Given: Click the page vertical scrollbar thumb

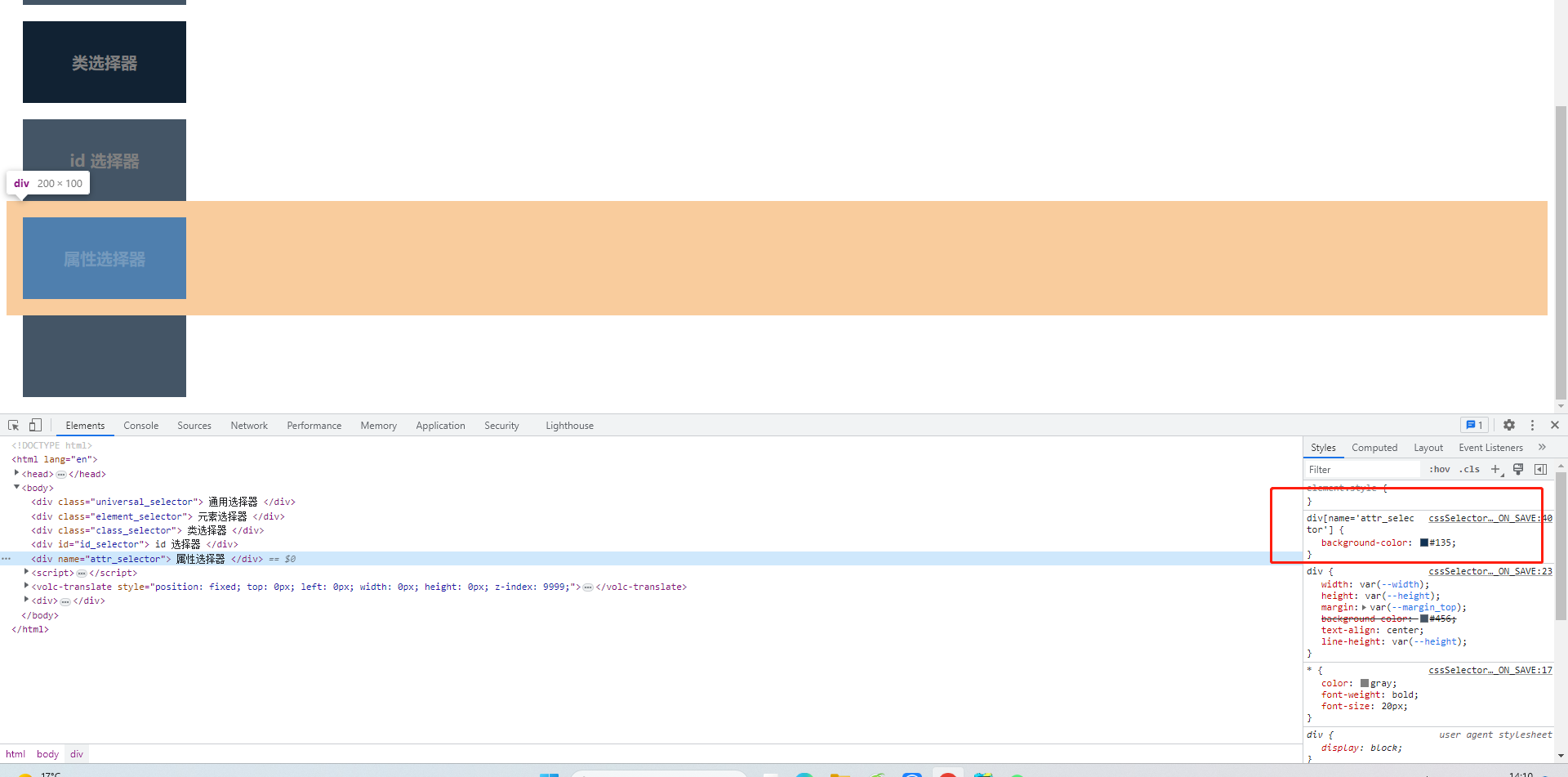Looking at the screenshot, I should 1561,252.
